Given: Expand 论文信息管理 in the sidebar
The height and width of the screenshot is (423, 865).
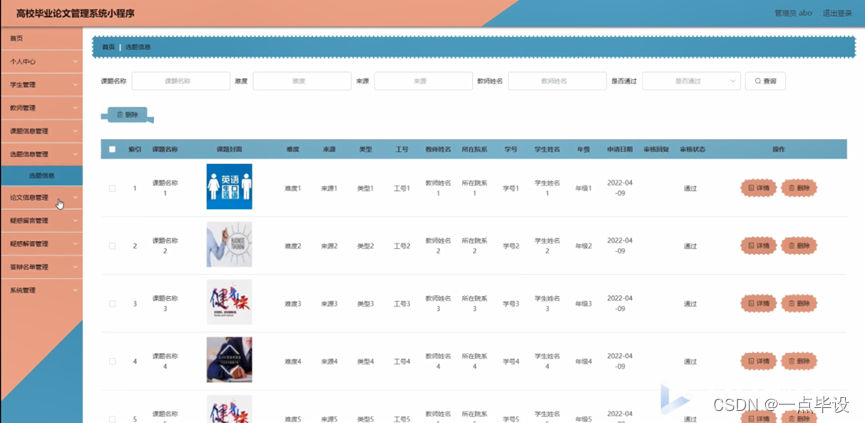Looking at the screenshot, I should 41,197.
